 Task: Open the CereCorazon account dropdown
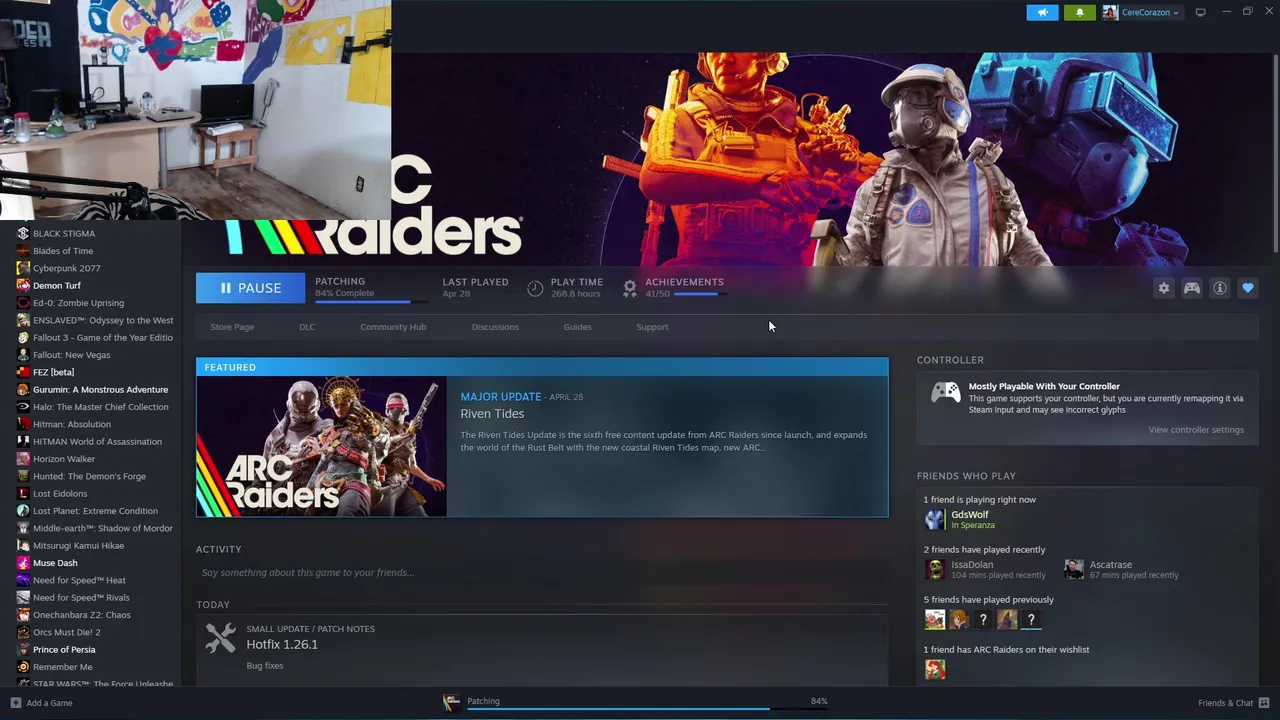point(1141,13)
